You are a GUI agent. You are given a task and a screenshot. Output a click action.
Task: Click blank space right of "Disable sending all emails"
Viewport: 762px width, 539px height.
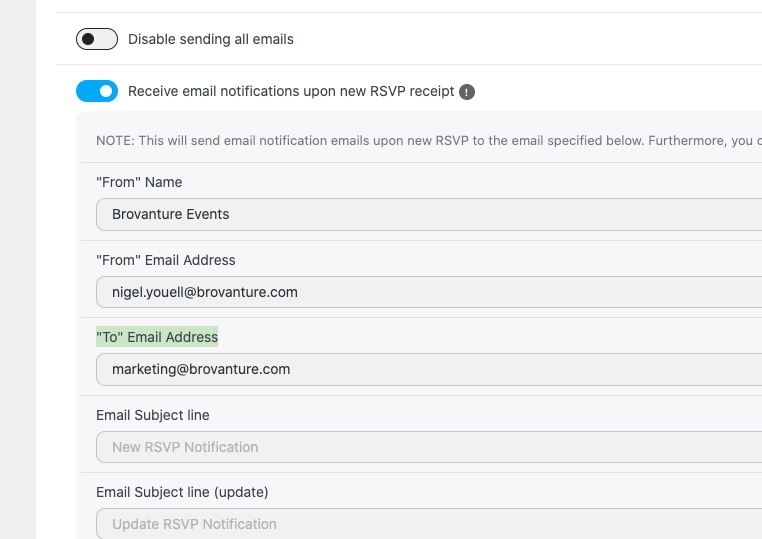(x=500, y=39)
